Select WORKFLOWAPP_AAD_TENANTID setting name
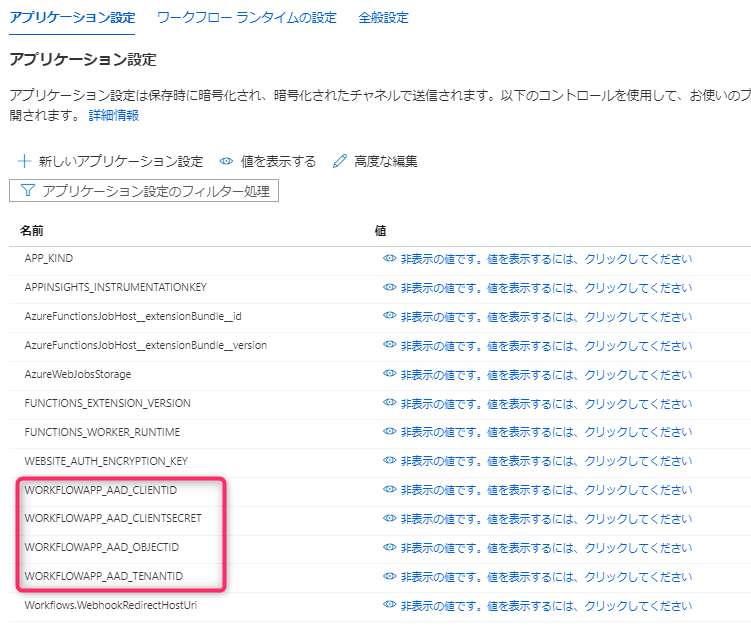751x633 pixels. point(103,576)
